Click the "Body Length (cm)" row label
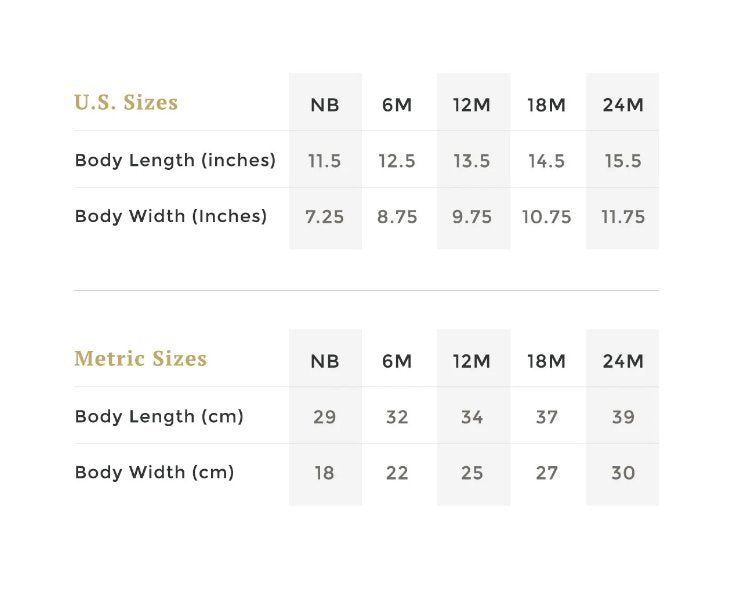This screenshot has width=737, height=589. (159, 416)
